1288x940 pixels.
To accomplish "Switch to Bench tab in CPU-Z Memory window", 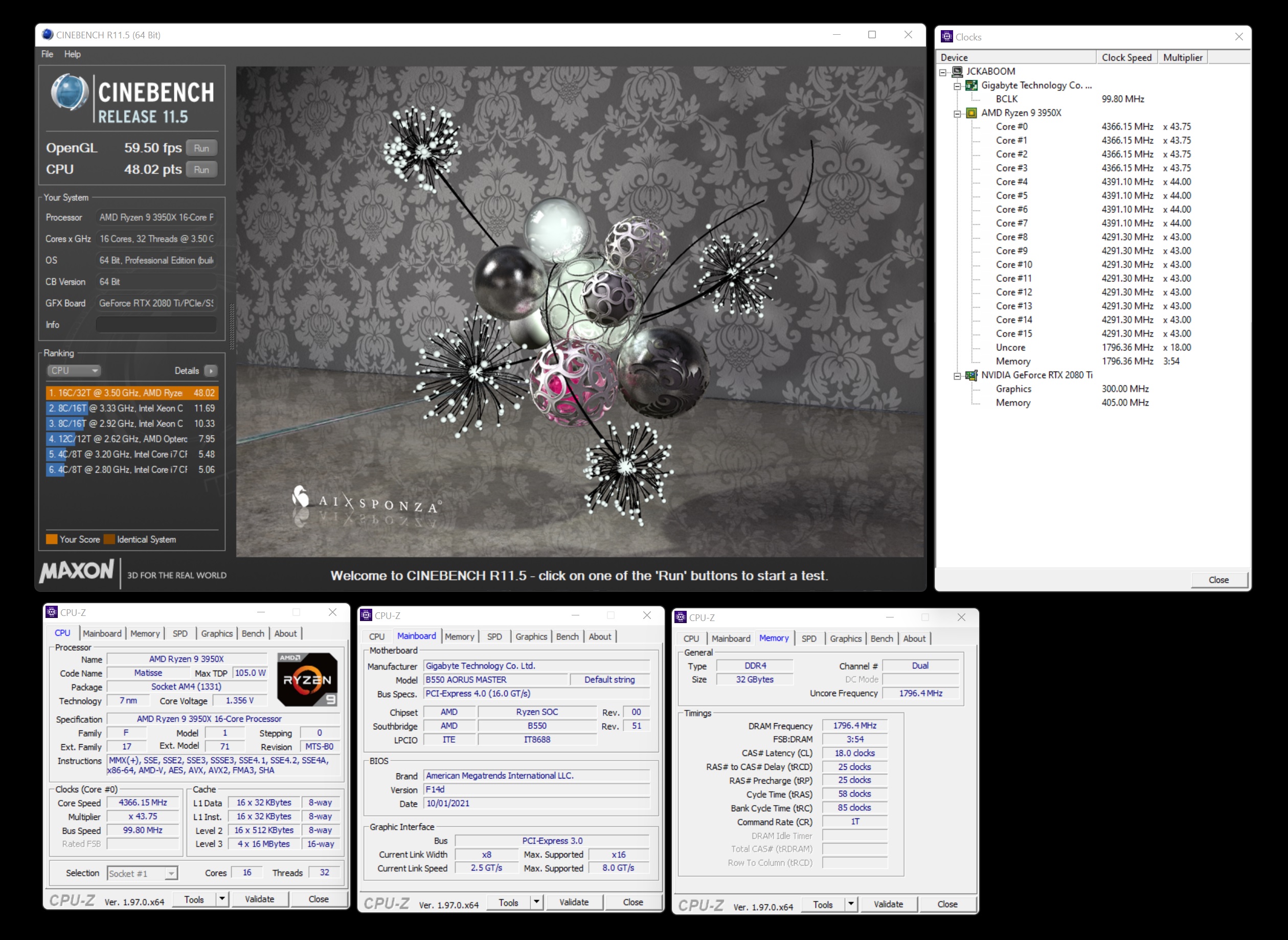I will click(882, 638).
